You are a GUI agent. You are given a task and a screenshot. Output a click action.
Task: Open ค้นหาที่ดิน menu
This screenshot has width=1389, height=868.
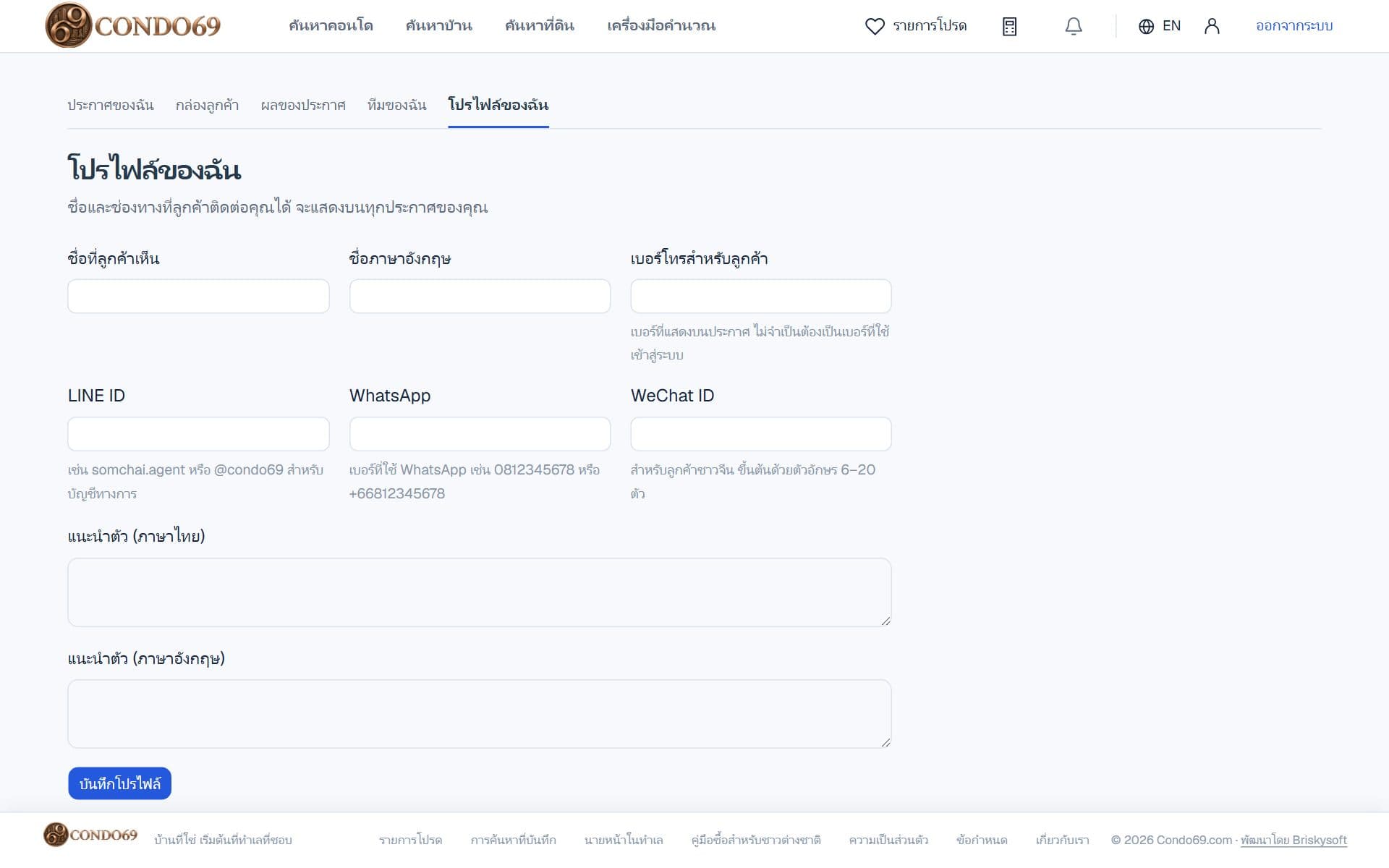[540, 25]
